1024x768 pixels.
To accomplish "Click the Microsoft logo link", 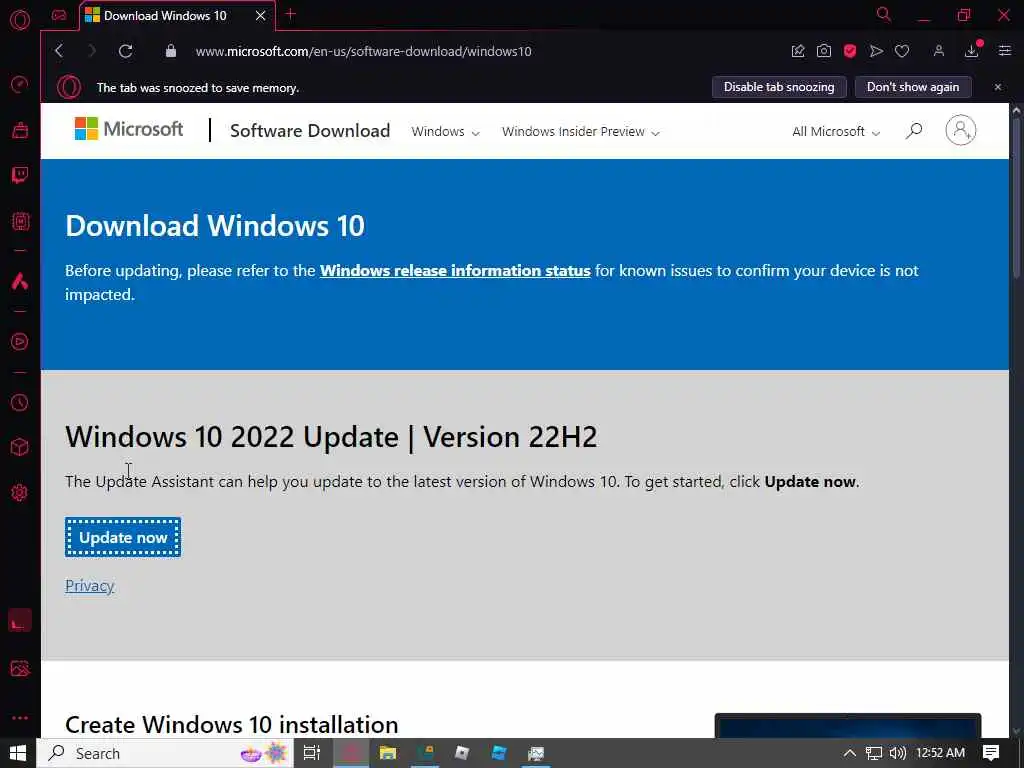I will click(x=129, y=129).
